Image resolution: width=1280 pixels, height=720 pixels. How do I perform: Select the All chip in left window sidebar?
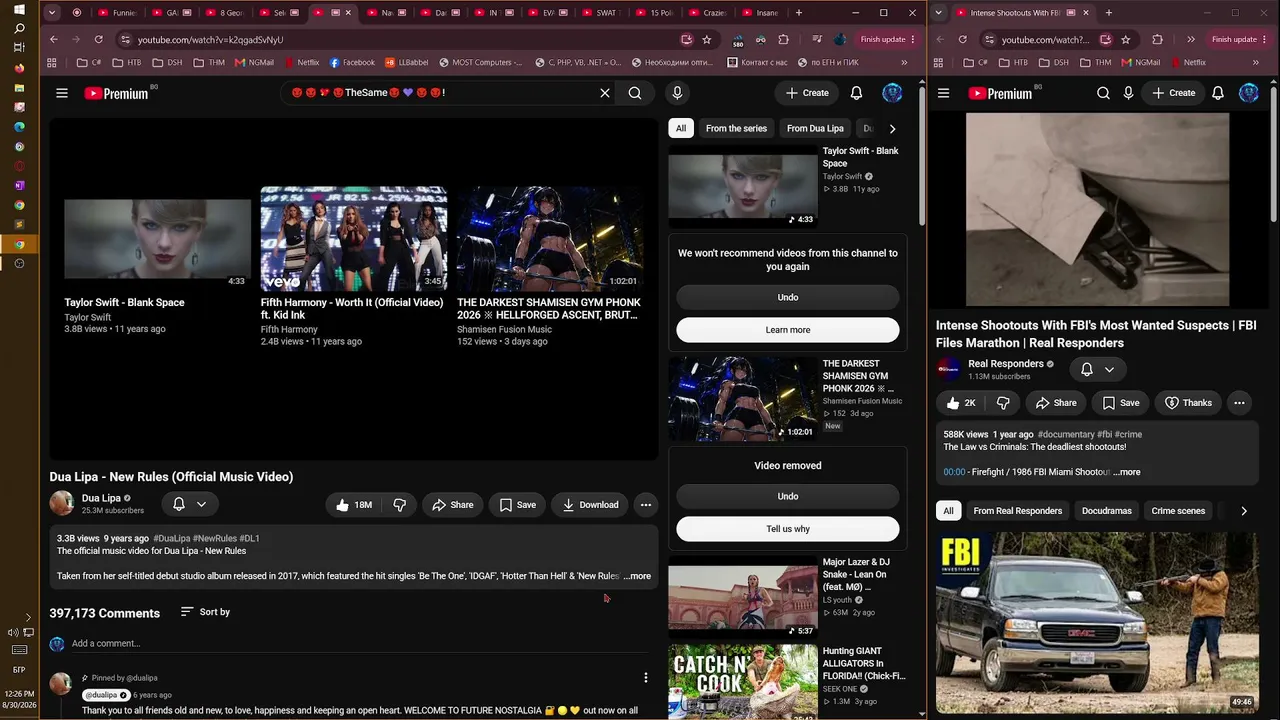[681, 128]
